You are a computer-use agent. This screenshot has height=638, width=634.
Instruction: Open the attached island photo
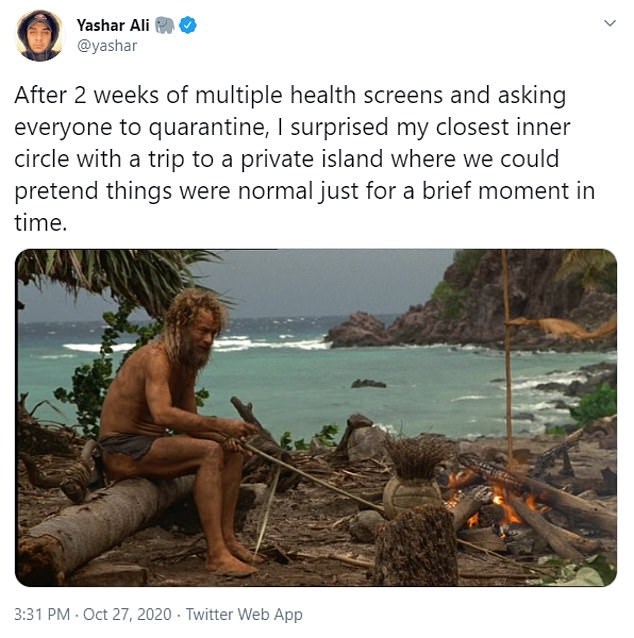coord(316,417)
